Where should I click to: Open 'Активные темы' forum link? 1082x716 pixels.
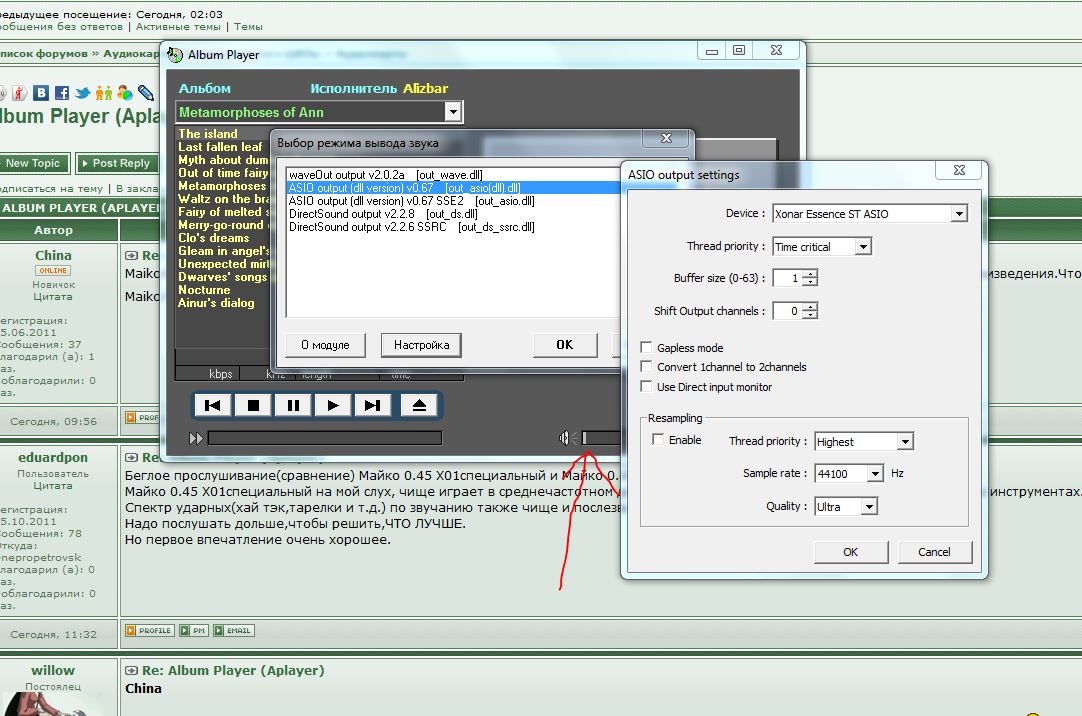[x=178, y=27]
